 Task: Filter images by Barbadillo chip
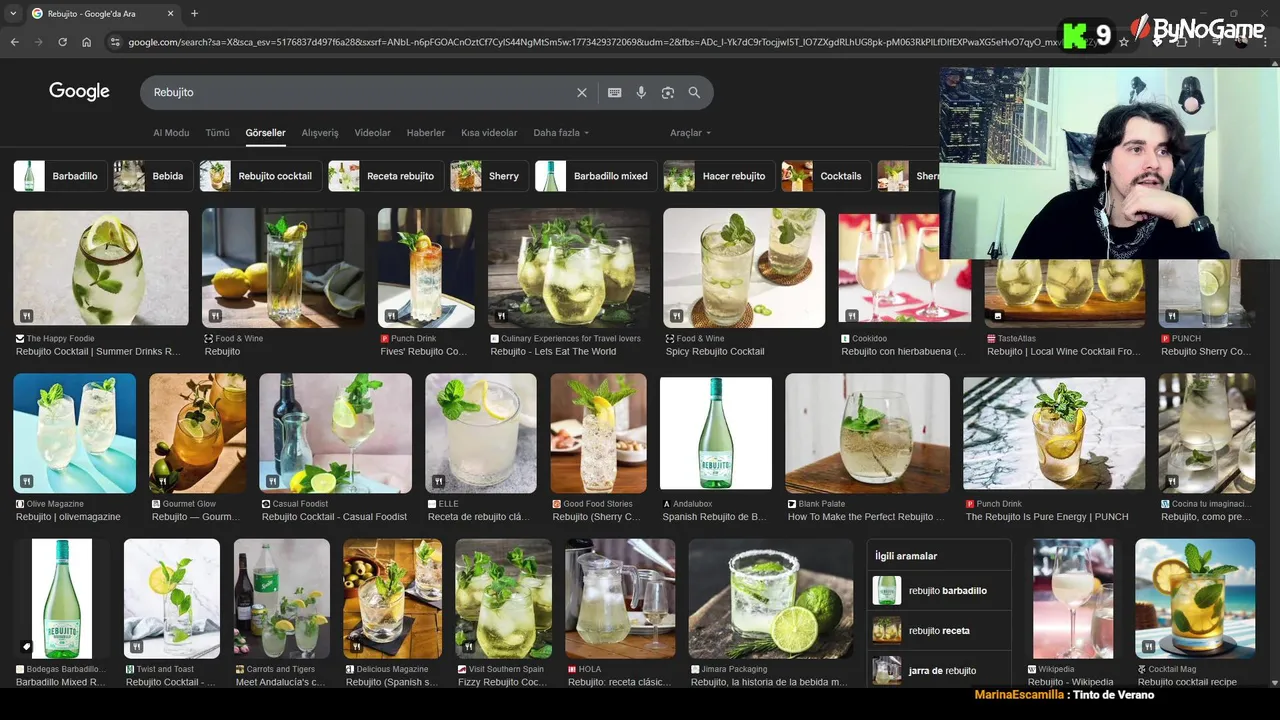pyautogui.click(x=60, y=176)
